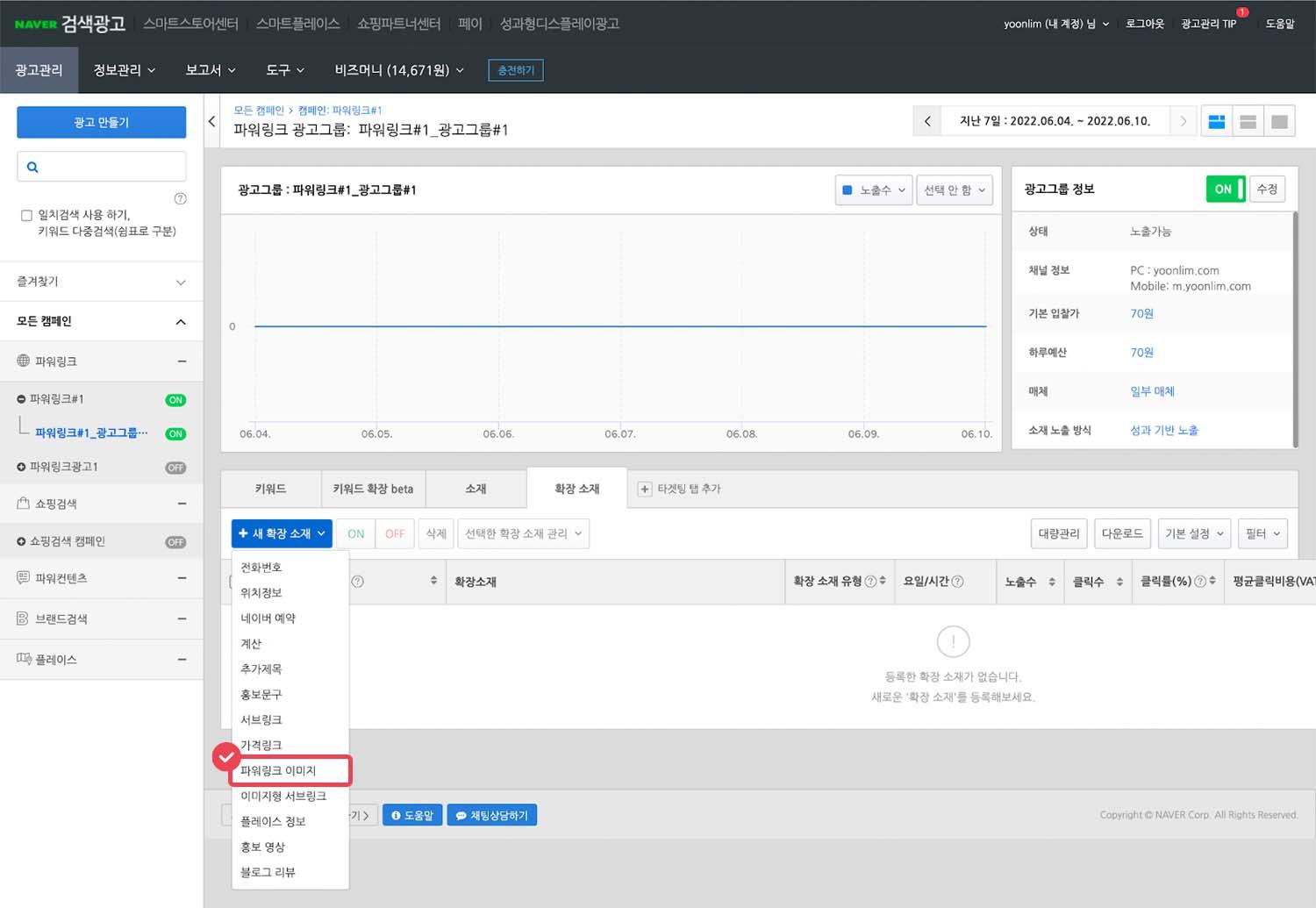Toggle the 광고그룹 정보 ON switch
1316x908 pixels.
(x=1226, y=189)
